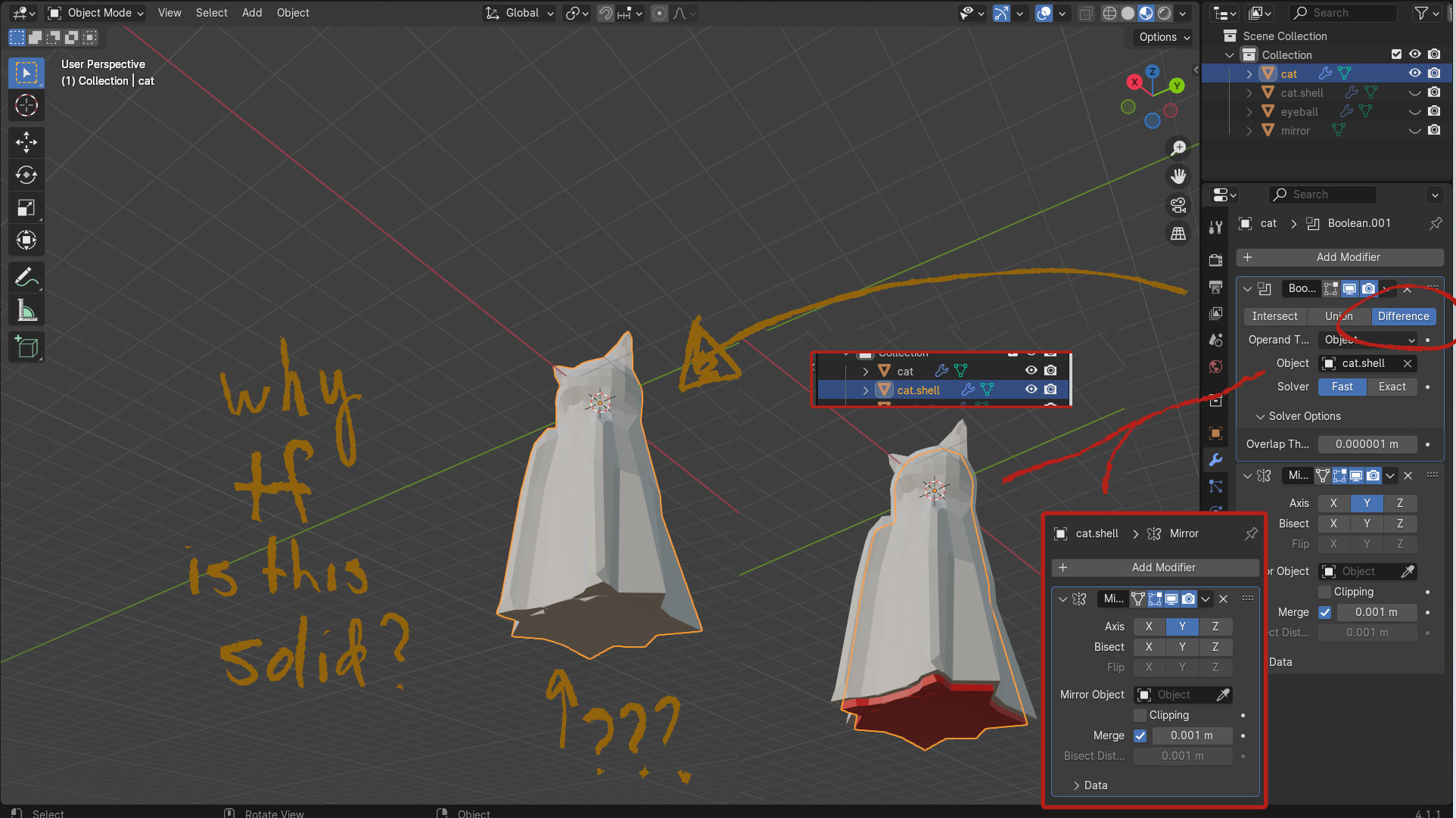Set boolean solver to Exact
Viewport: 1456px width, 818px height.
click(x=1391, y=387)
